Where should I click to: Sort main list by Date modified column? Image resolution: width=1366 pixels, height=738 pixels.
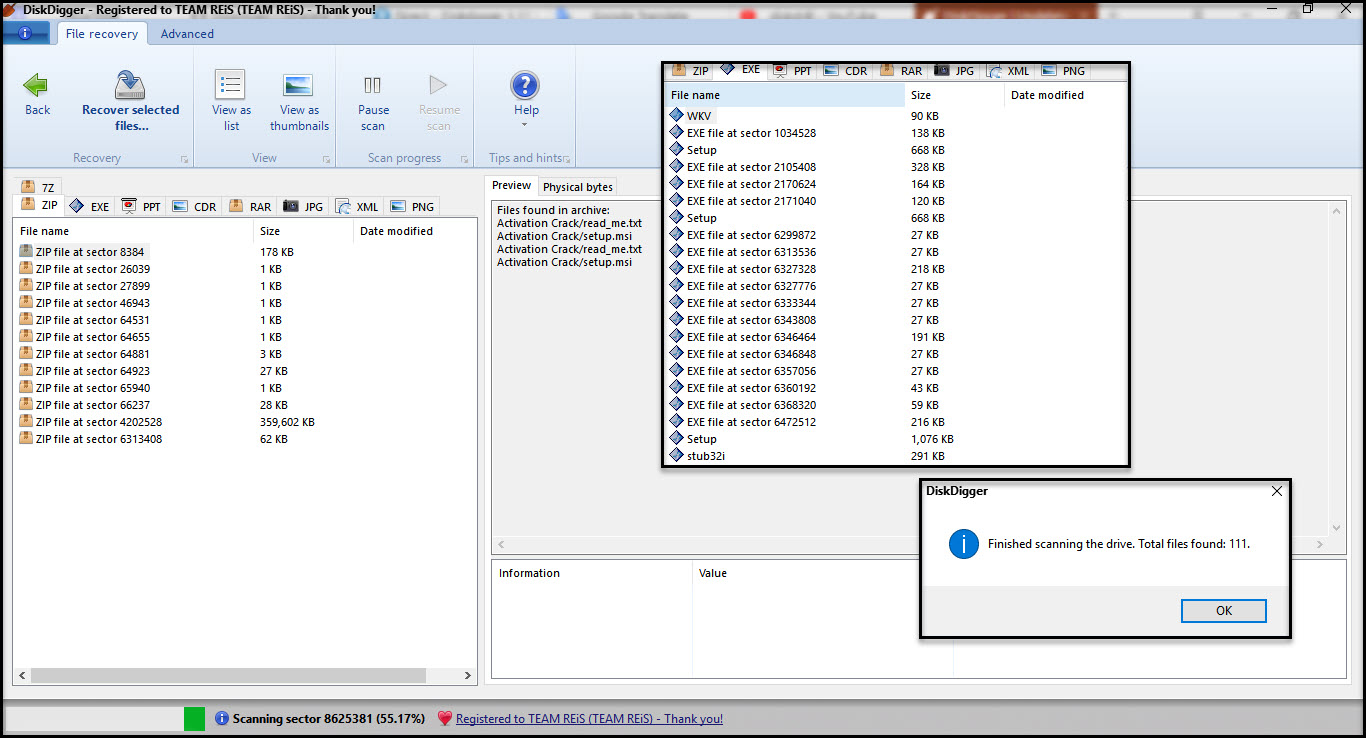[415, 231]
